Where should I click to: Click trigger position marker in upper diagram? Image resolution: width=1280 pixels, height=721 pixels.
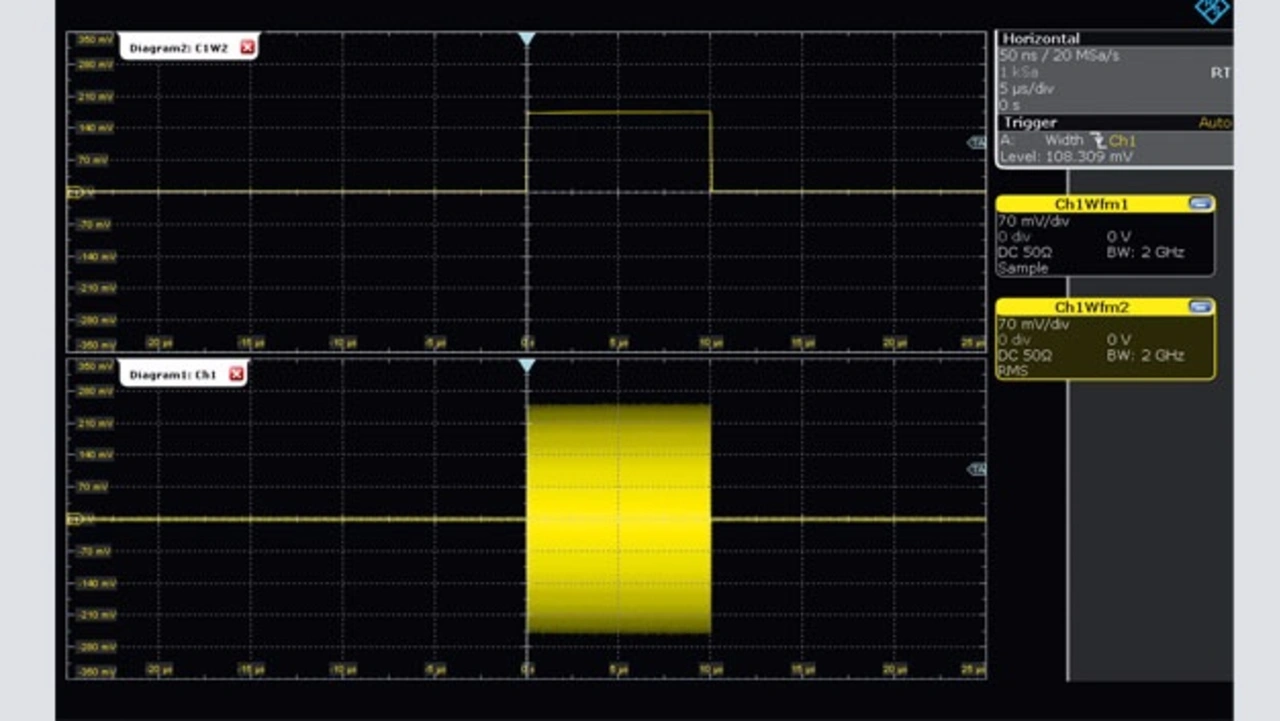coord(527,39)
